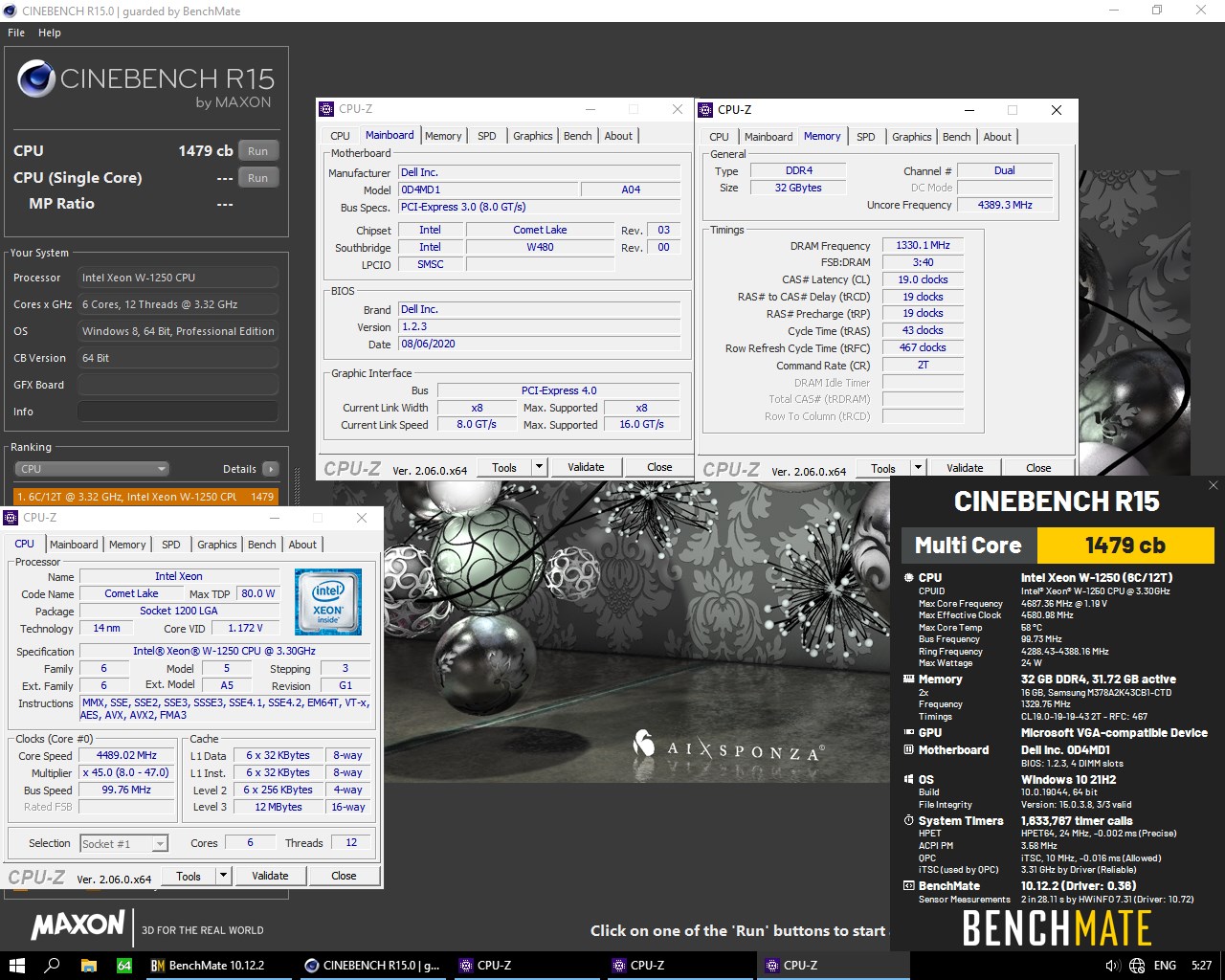Open Graphics tab in Memory CPU-Z window
Image resolution: width=1225 pixels, height=980 pixels.
pos(912,137)
